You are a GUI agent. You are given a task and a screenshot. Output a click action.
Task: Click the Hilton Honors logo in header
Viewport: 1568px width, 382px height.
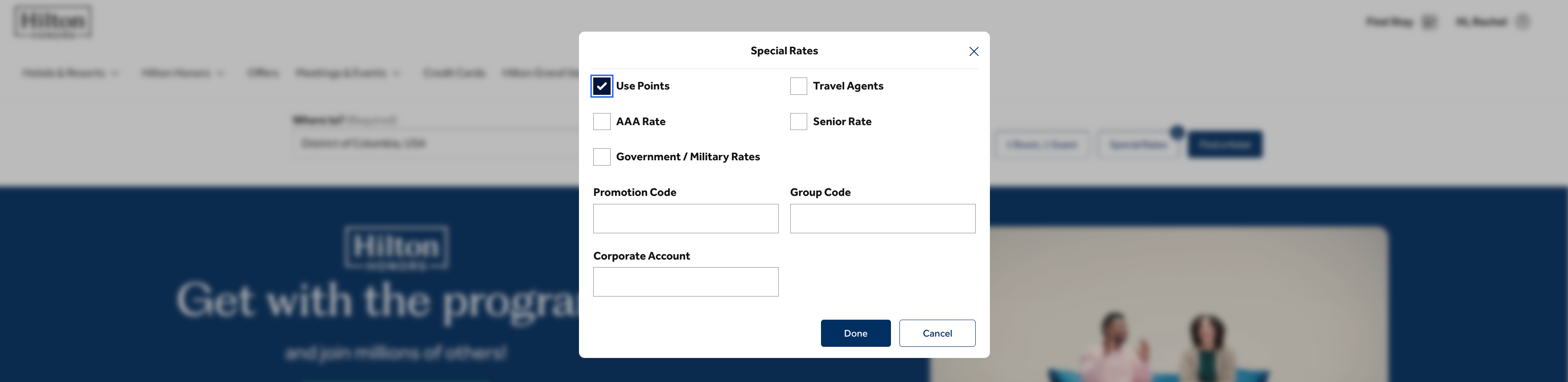pos(53,23)
